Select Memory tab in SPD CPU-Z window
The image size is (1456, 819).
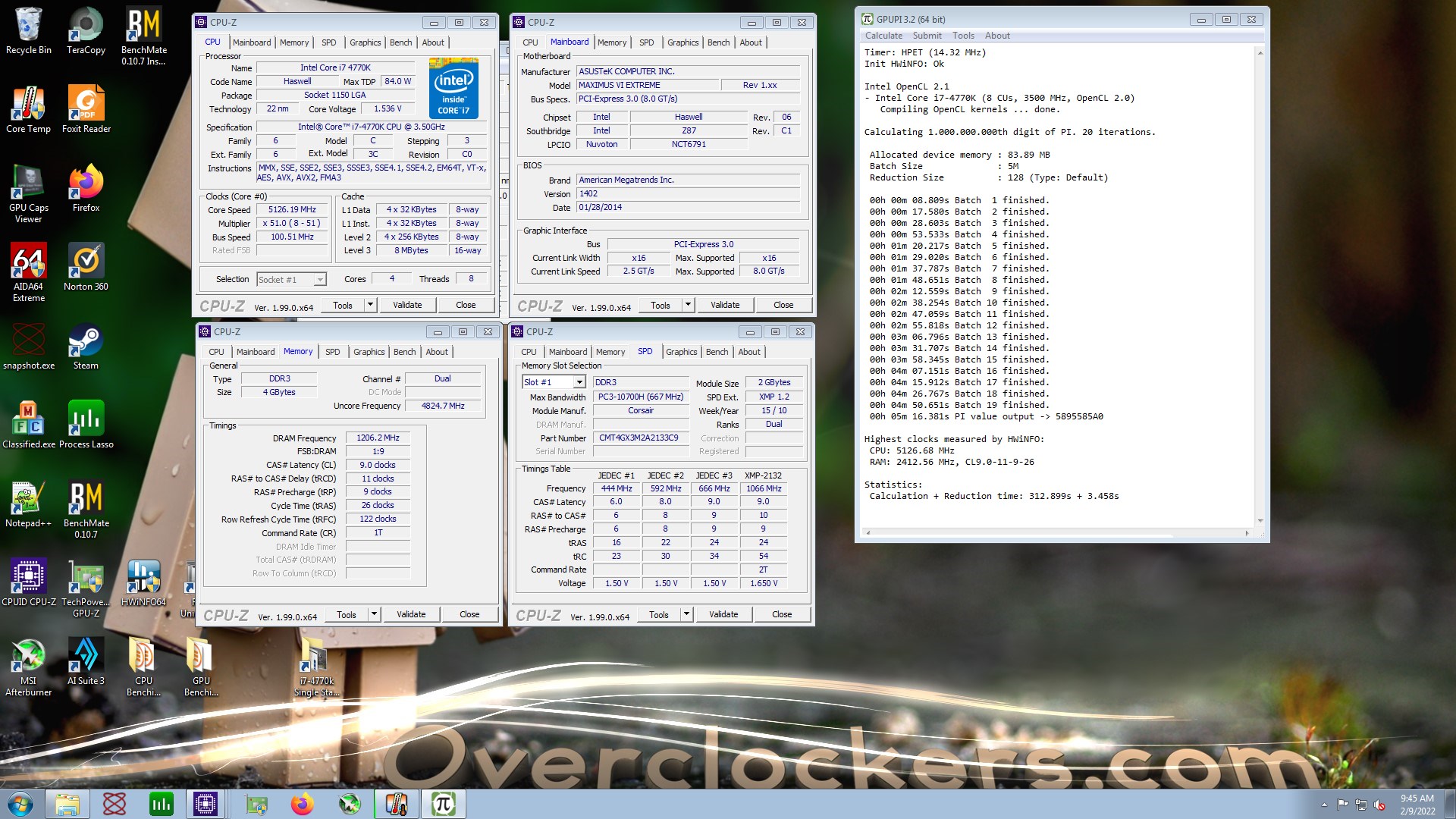(x=610, y=352)
